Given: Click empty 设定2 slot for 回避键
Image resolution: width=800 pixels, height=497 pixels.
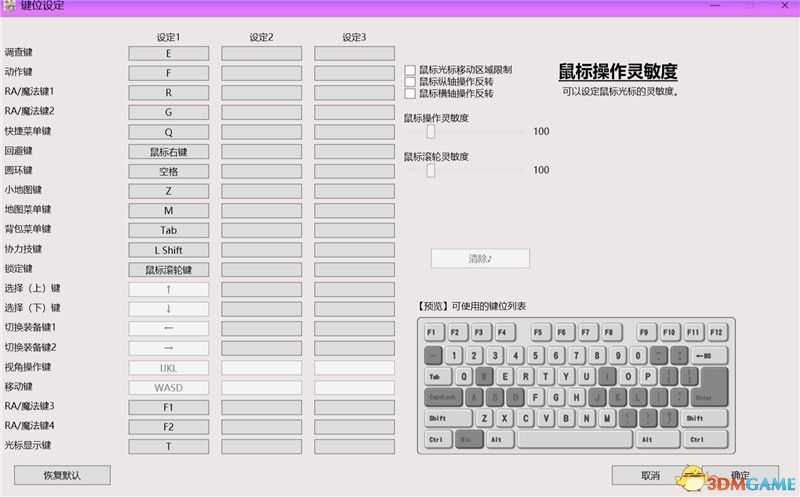Looking at the screenshot, I should coord(261,152).
